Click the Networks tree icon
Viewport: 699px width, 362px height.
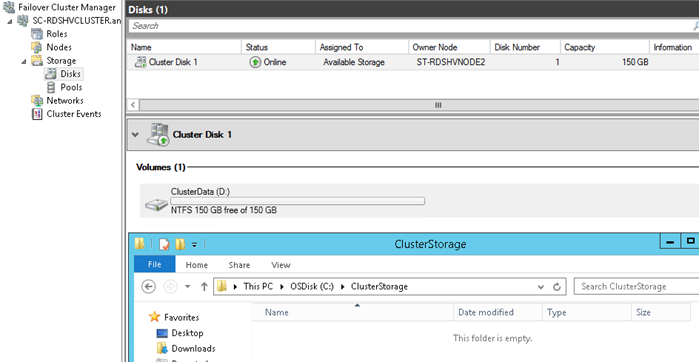point(37,101)
